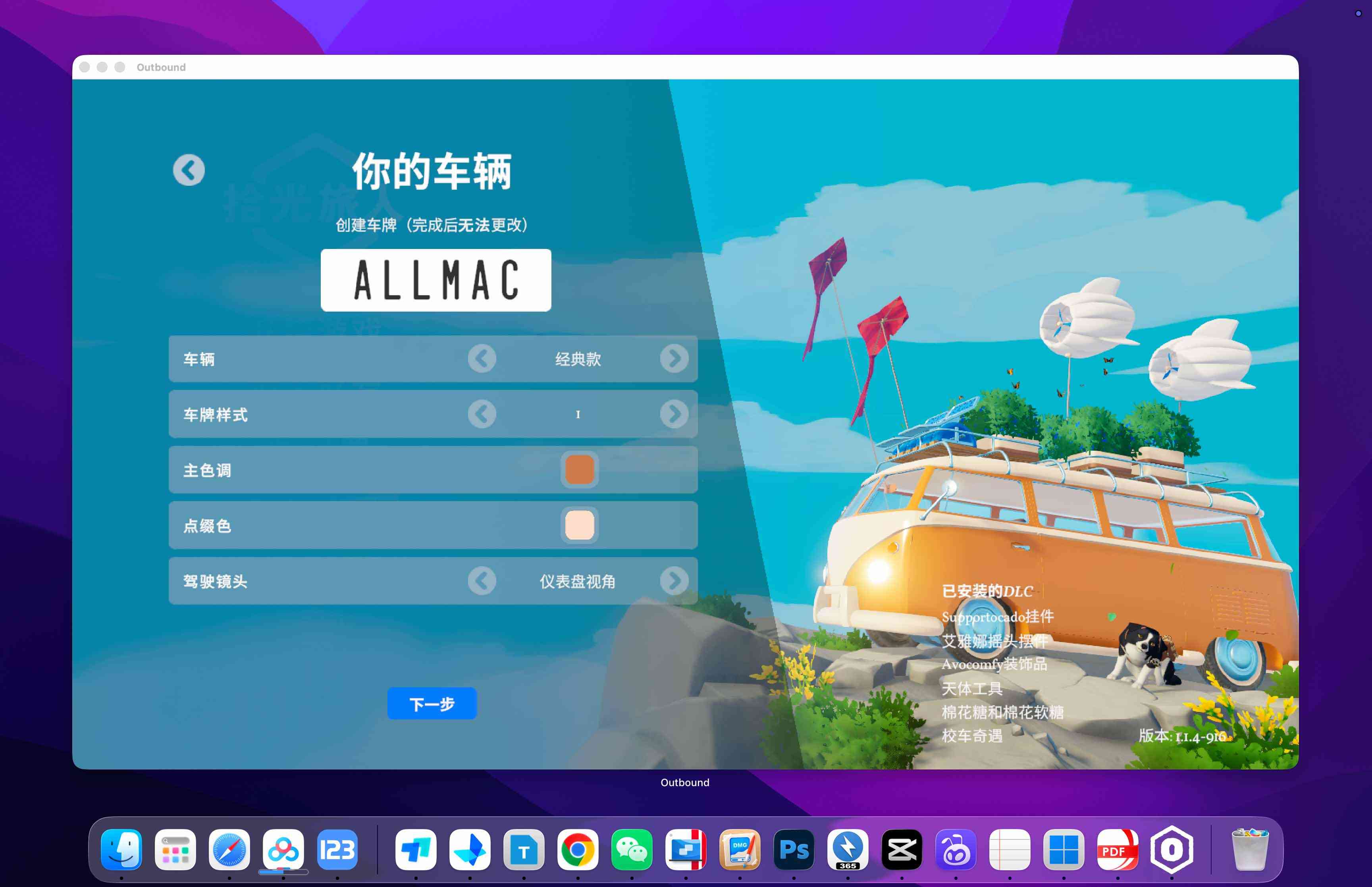Open the purple bug-face app dock icon
1372x887 pixels.
point(956,850)
